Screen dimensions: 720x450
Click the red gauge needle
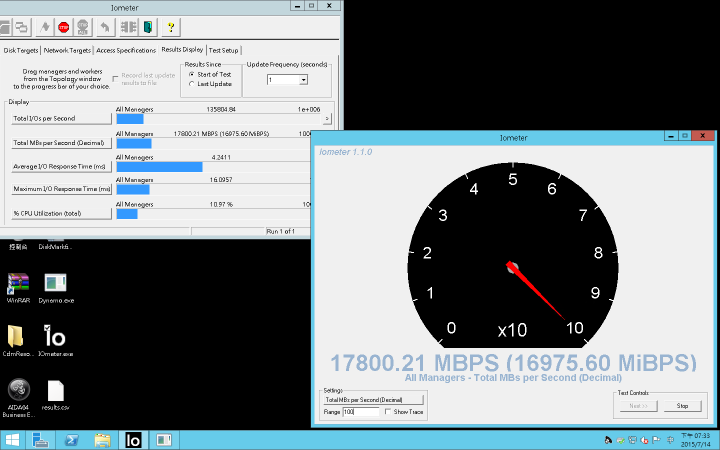(x=536, y=291)
